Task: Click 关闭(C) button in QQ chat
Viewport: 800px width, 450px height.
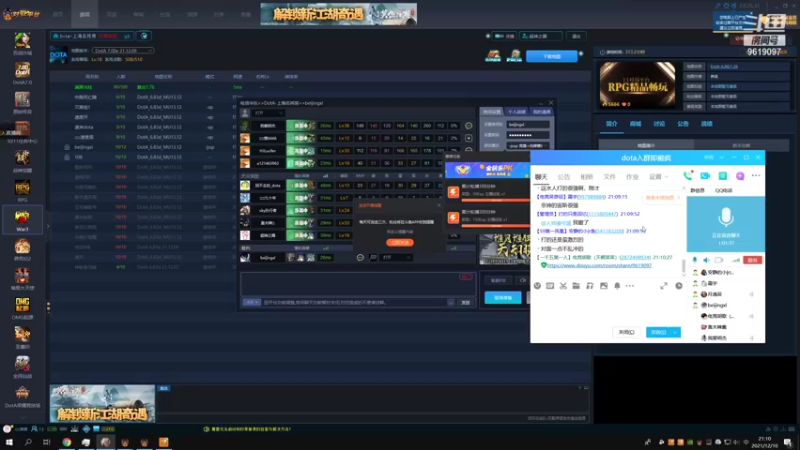Action: [x=626, y=332]
